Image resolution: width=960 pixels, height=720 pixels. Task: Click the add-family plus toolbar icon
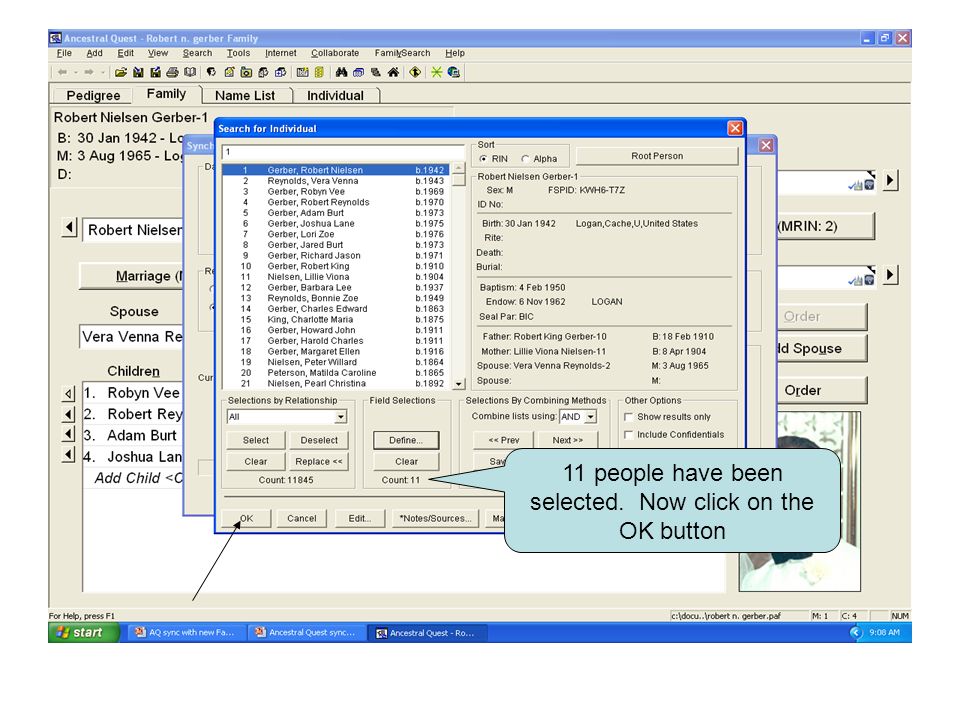click(x=280, y=72)
